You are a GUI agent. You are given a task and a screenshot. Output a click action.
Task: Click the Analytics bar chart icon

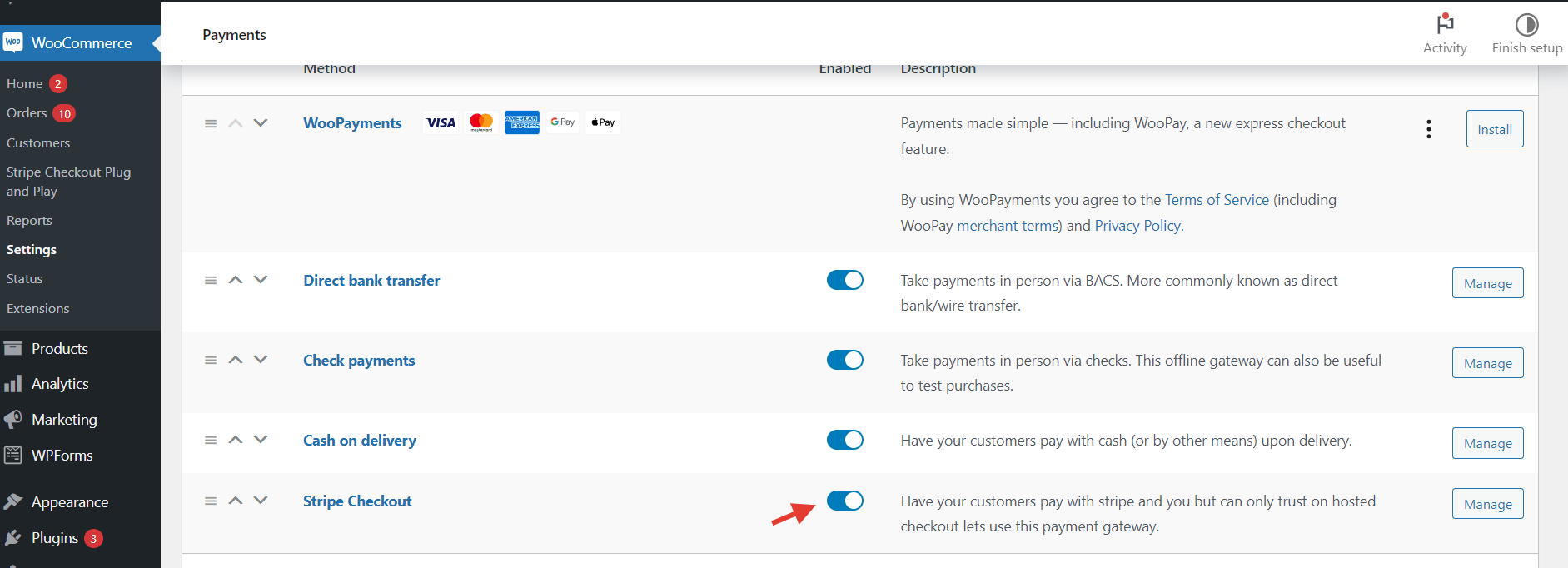click(x=13, y=384)
